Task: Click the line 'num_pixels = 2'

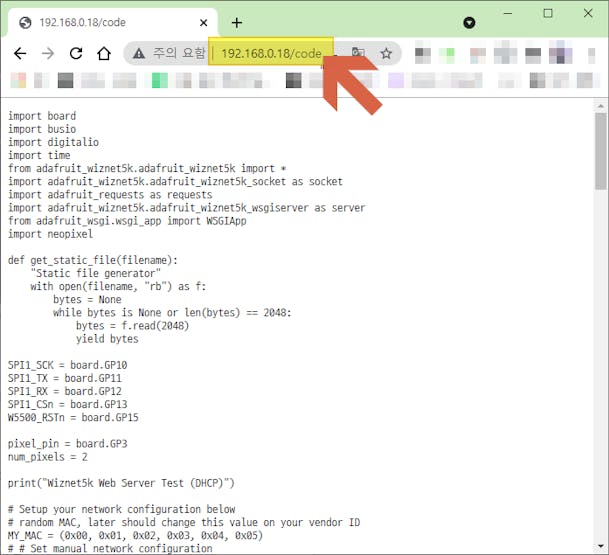Action: [x=47, y=457]
